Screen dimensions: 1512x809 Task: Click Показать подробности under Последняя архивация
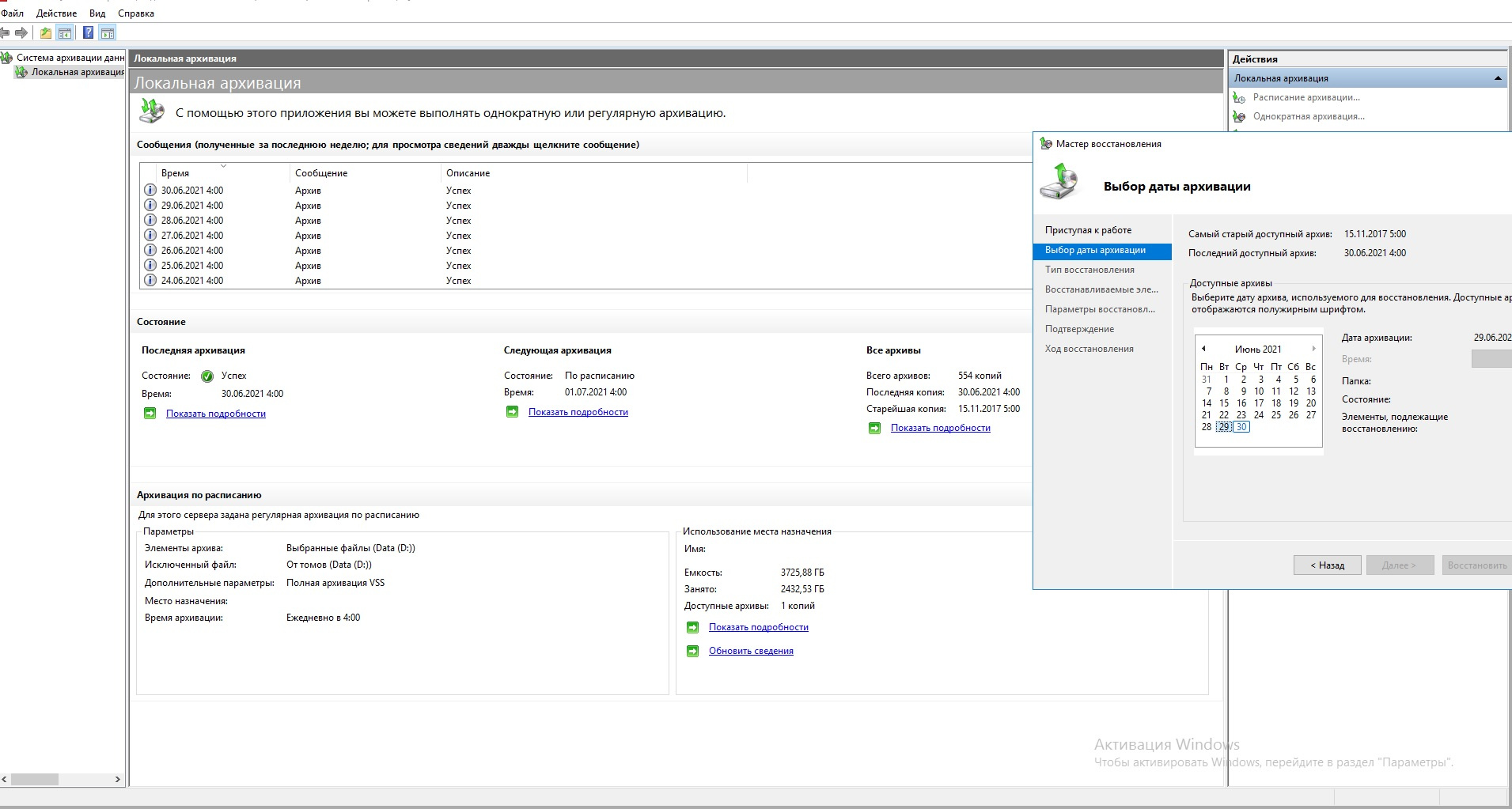coord(216,414)
